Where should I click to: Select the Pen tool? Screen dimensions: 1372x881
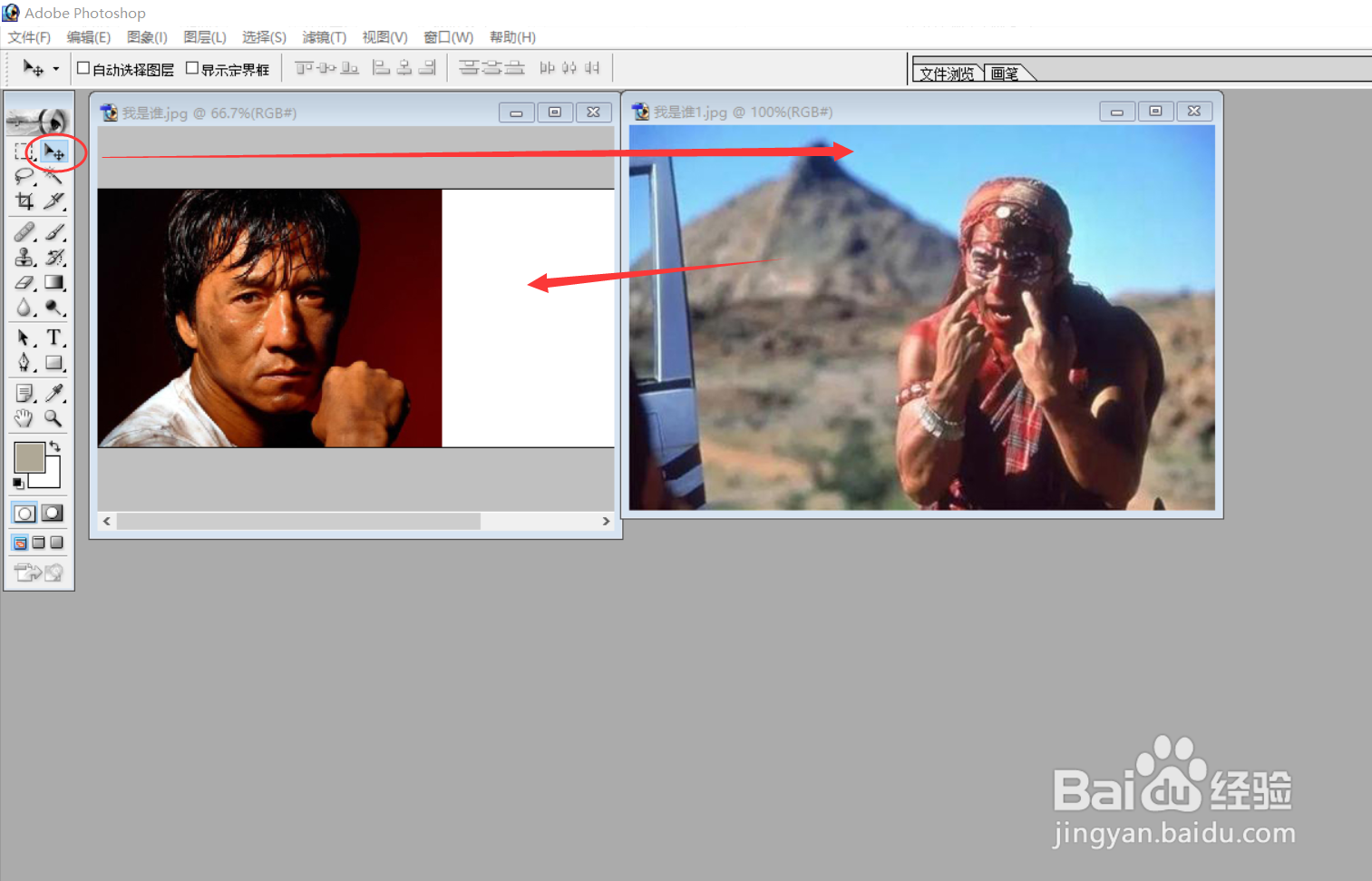click(24, 364)
